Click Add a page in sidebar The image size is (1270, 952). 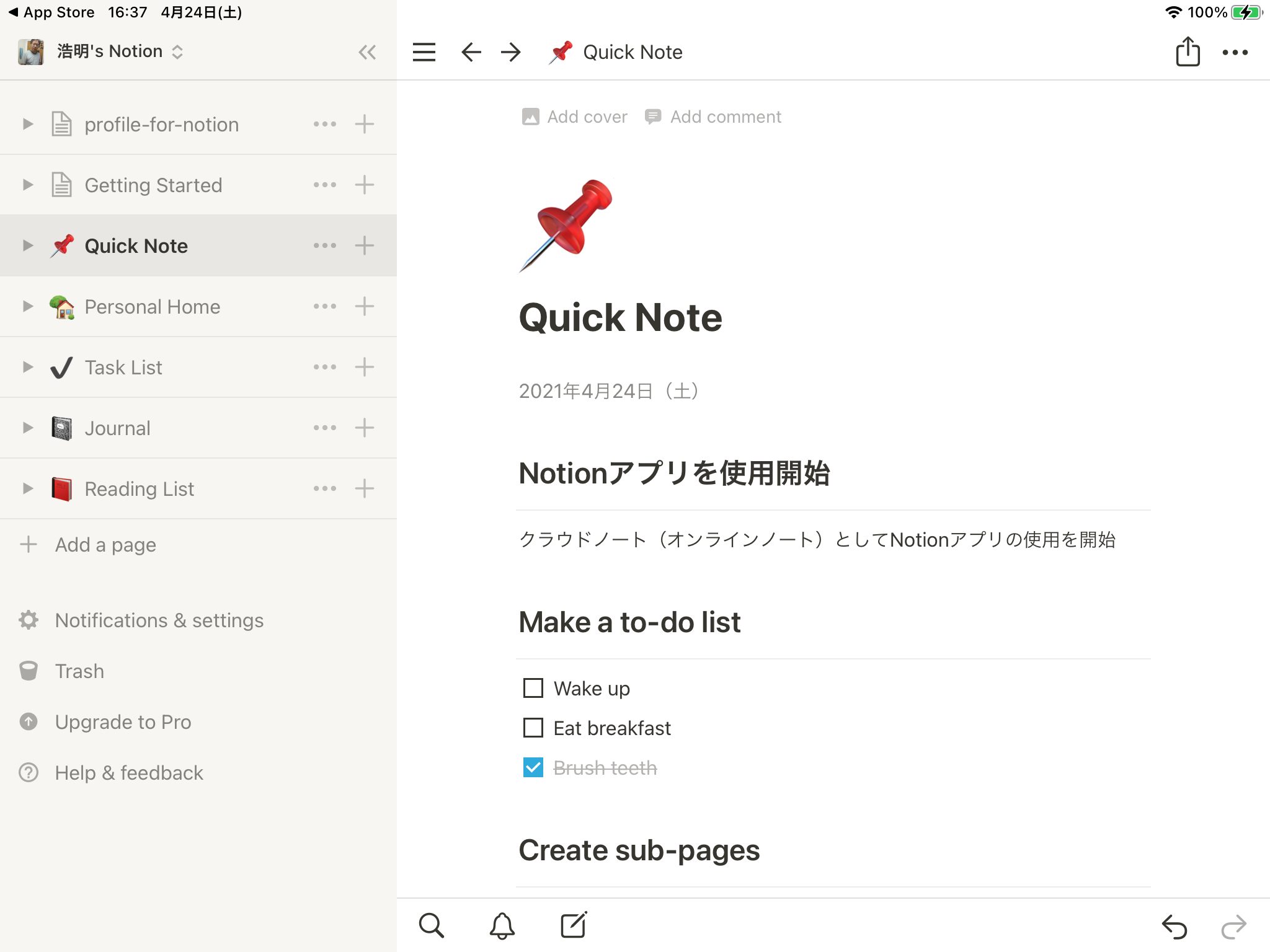pyautogui.click(x=88, y=545)
